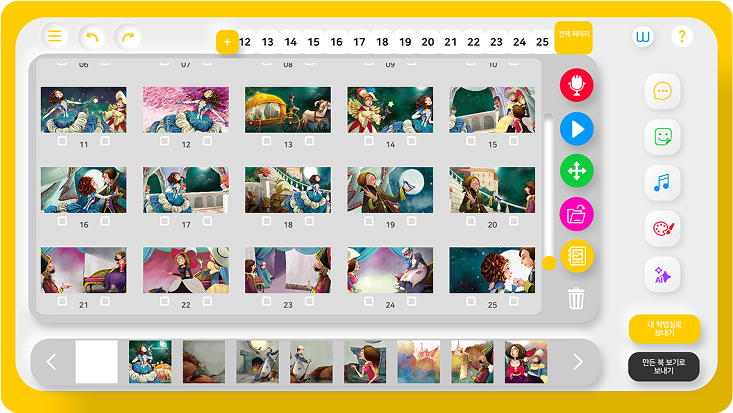Image resolution: width=733 pixels, height=413 pixels.
Task: Check the left checkbox under page 25
Action: 471,301
